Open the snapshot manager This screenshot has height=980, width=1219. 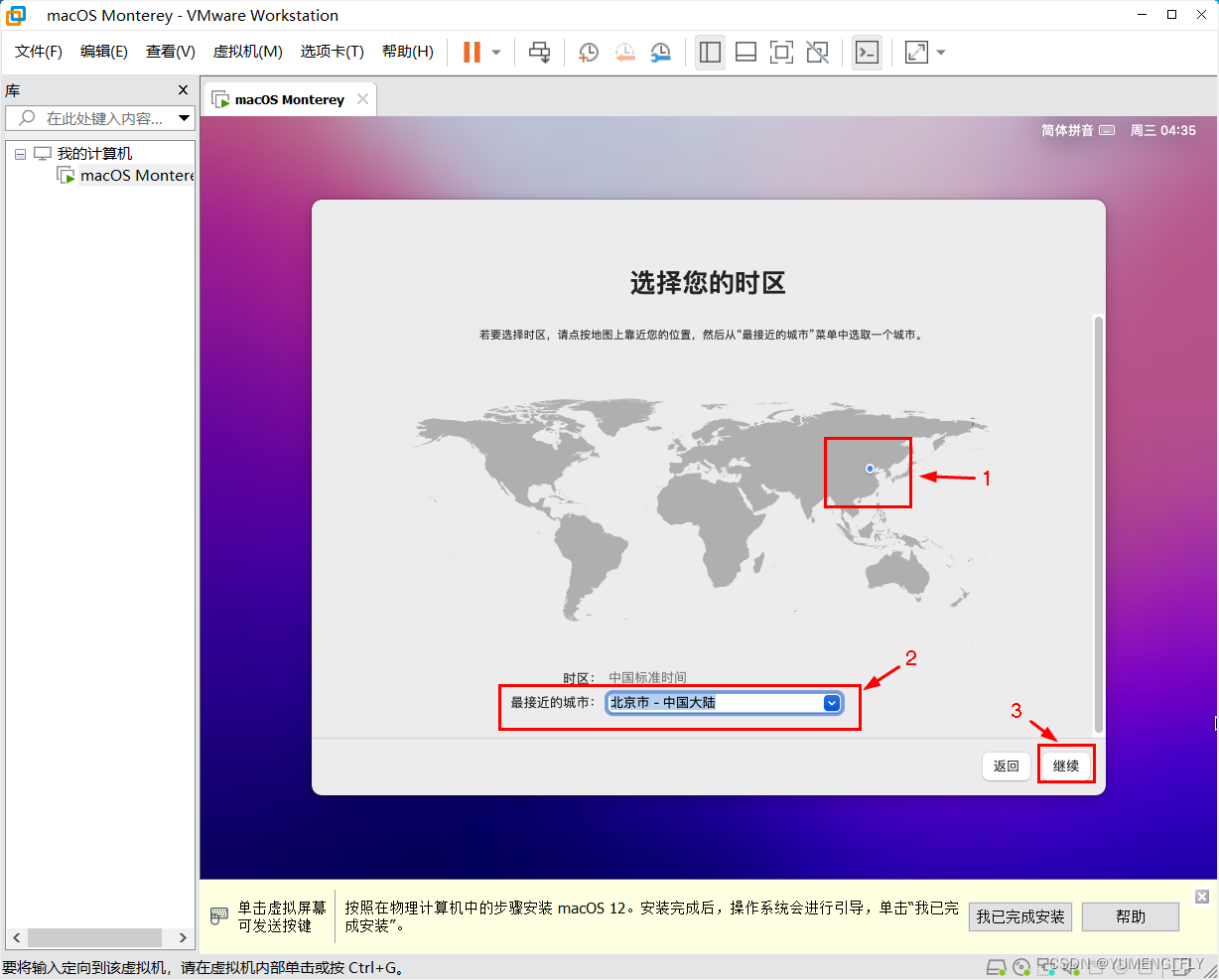(x=660, y=52)
